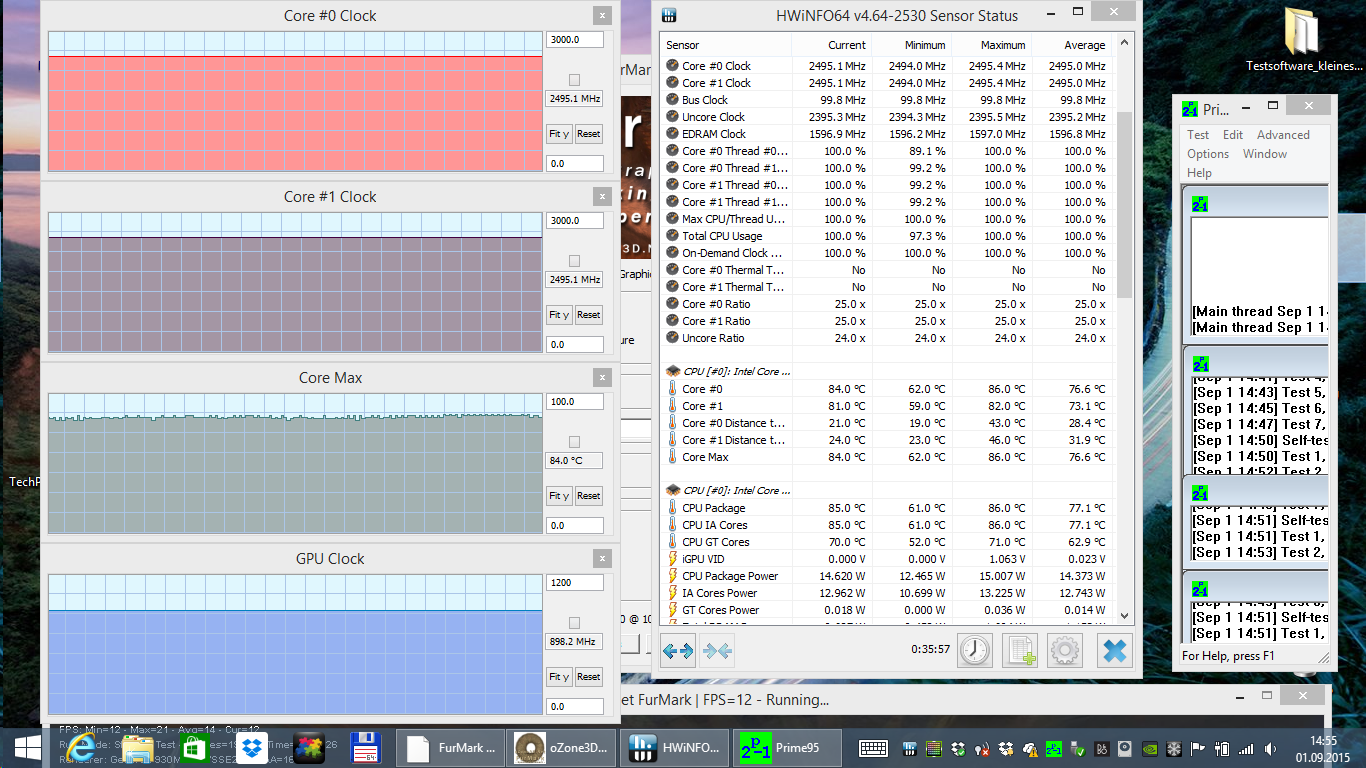Click Fit y in Core #0 Clock graph
The height and width of the screenshot is (768, 1366).
tap(559, 134)
